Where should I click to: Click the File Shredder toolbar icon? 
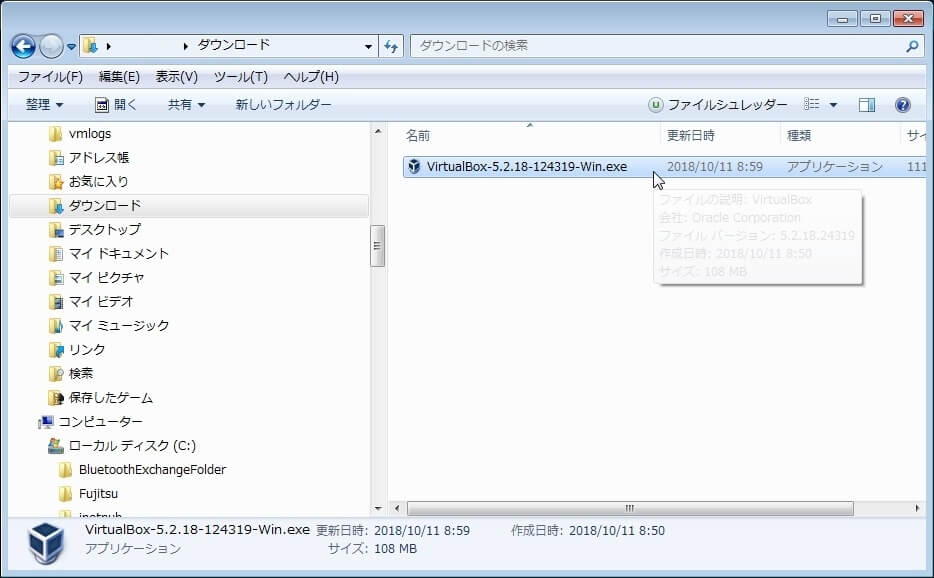[x=656, y=105]
